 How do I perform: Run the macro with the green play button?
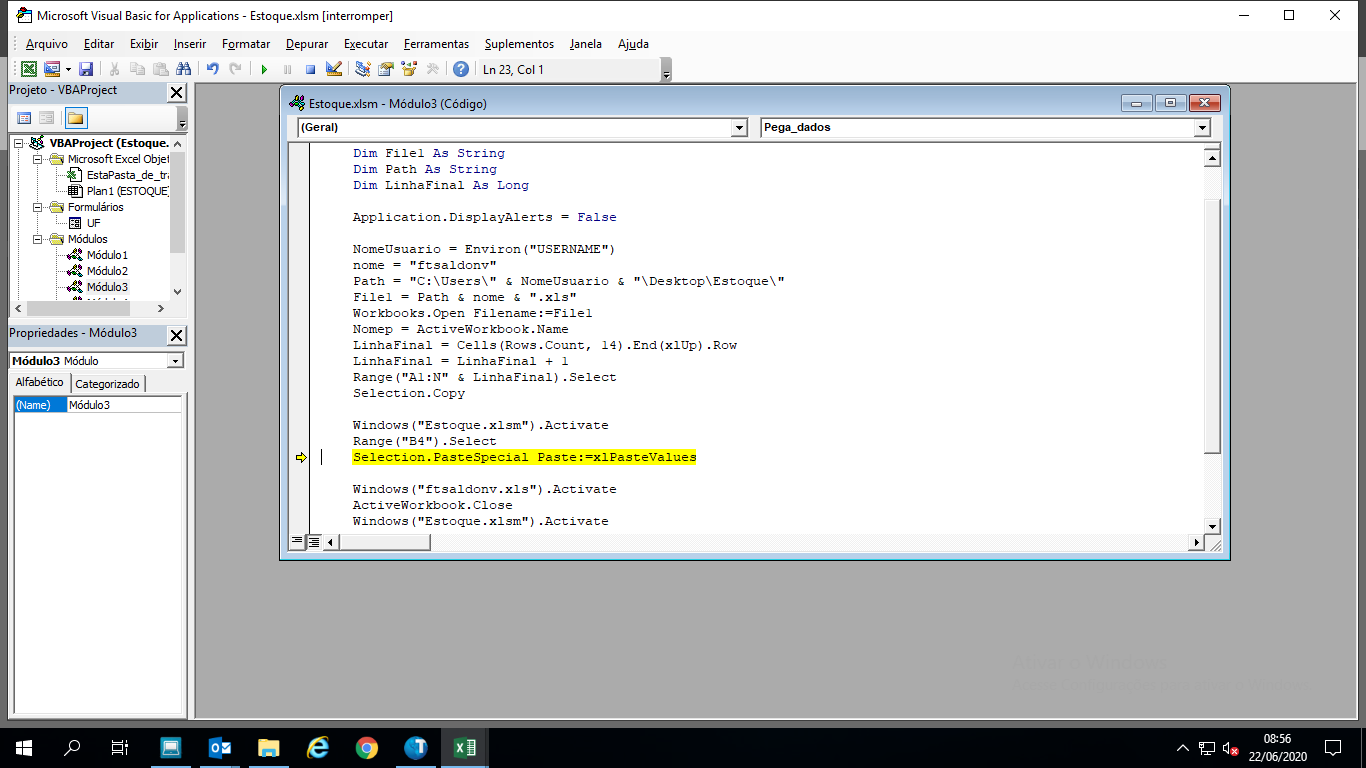click(x=264, y=69)
